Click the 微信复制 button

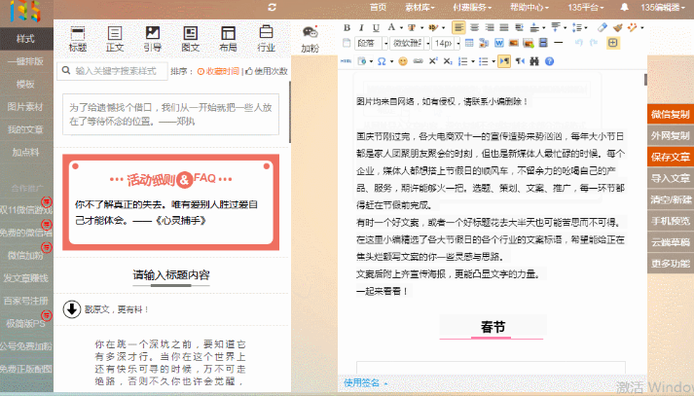click(x=670, y=114)
